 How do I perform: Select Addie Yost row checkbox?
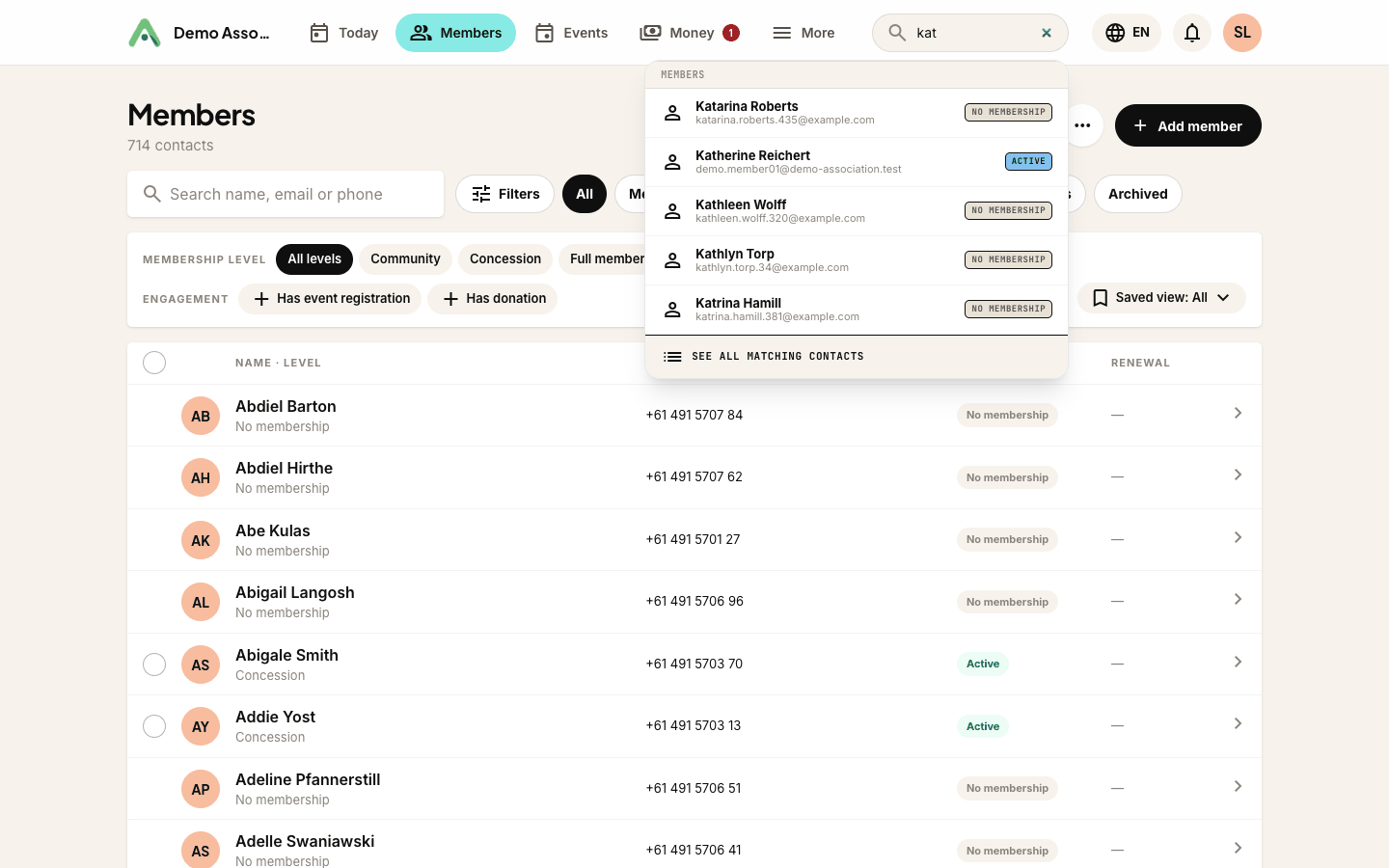click(154, 726)
